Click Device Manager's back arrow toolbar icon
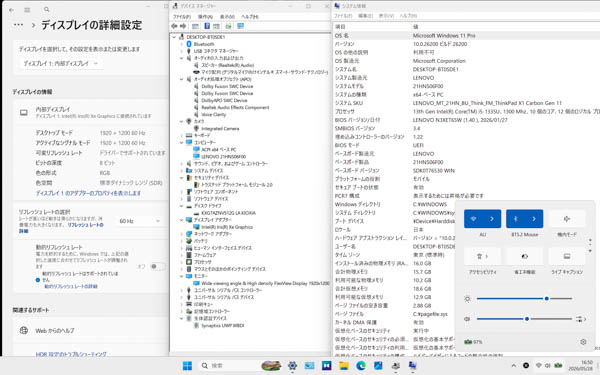Viewport: 600px width, 375px height. 174,26
